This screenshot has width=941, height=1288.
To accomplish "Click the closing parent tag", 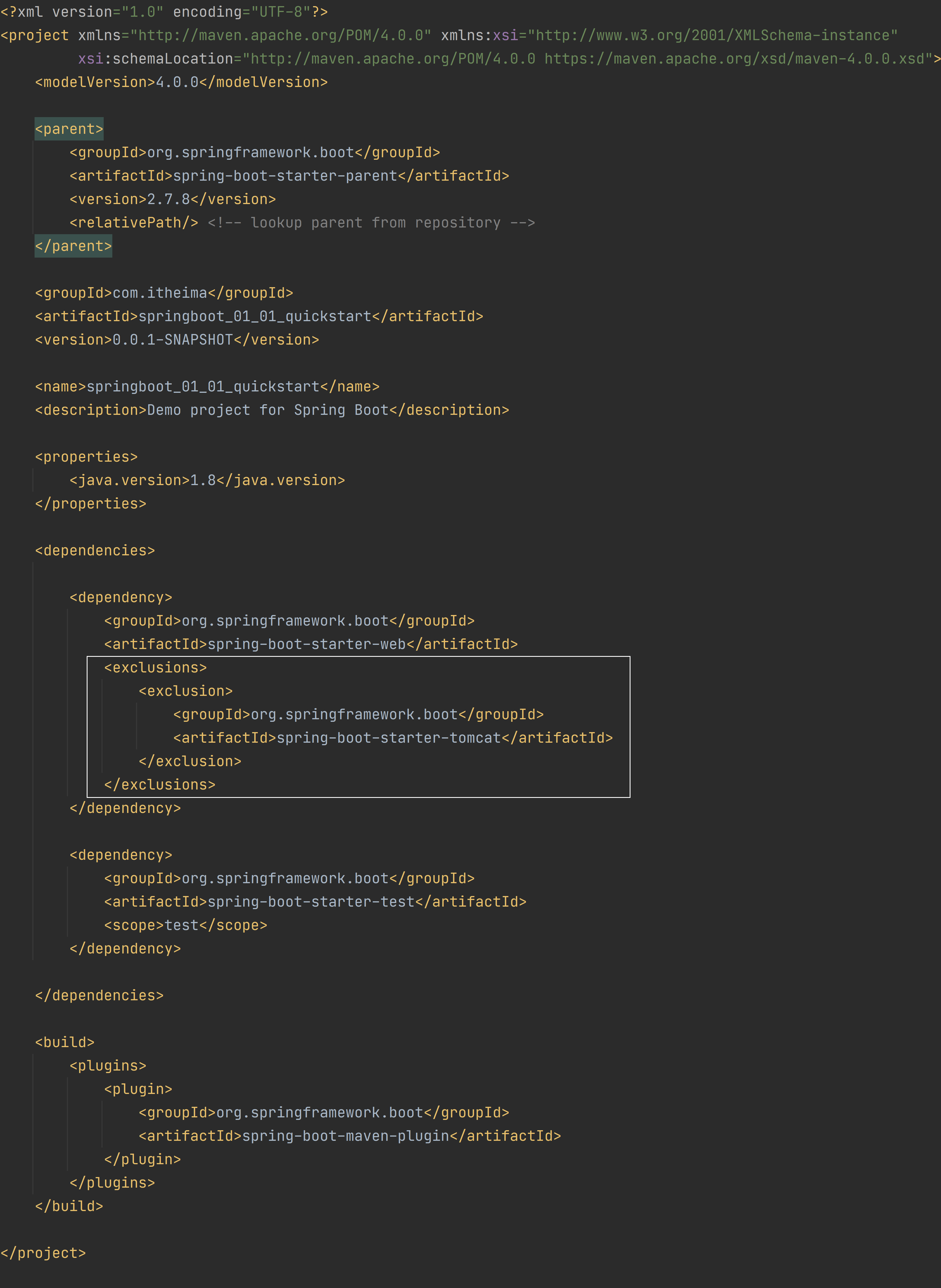I will coord(73,246).
